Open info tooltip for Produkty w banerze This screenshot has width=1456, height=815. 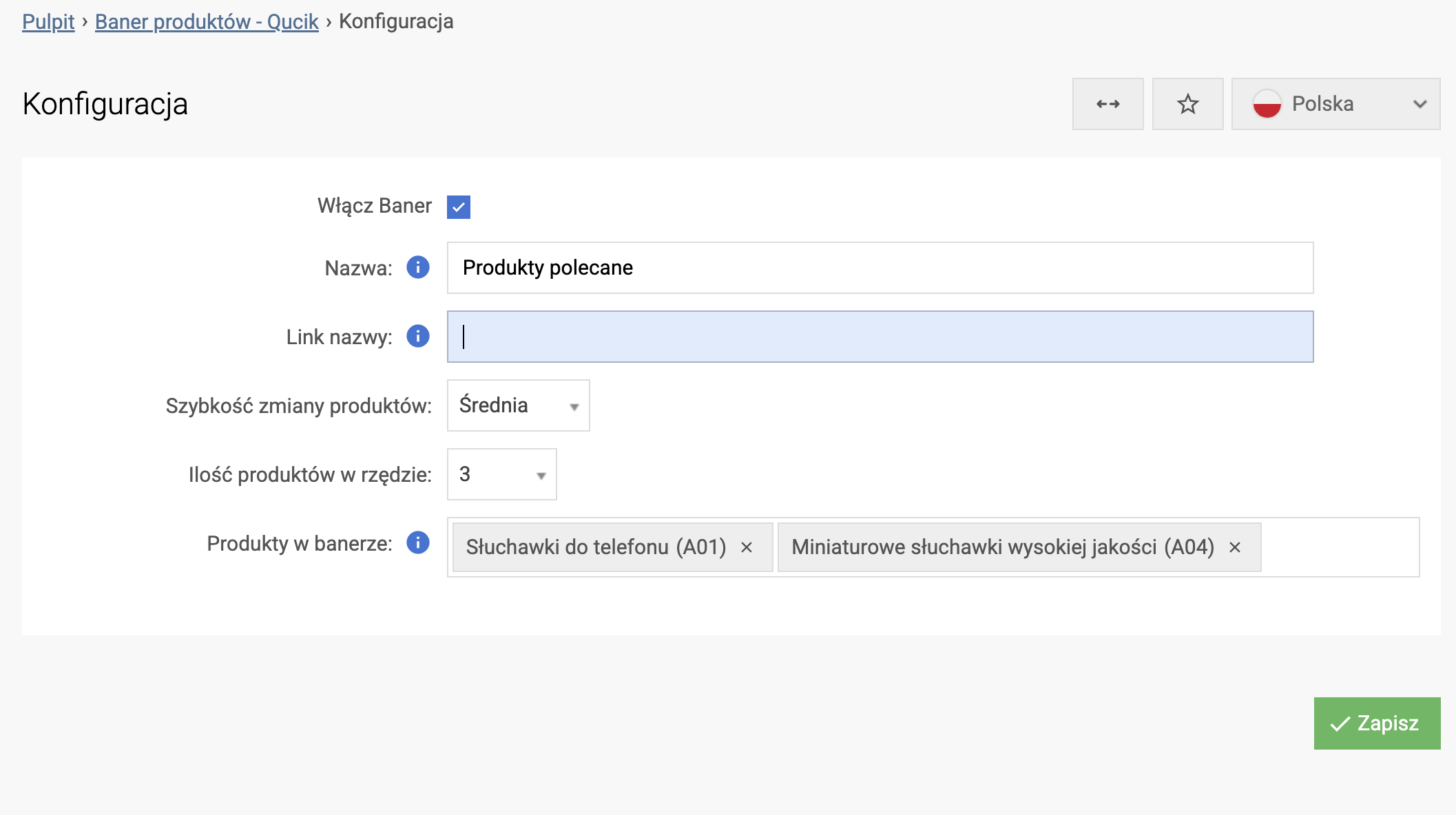pos(417,543)
